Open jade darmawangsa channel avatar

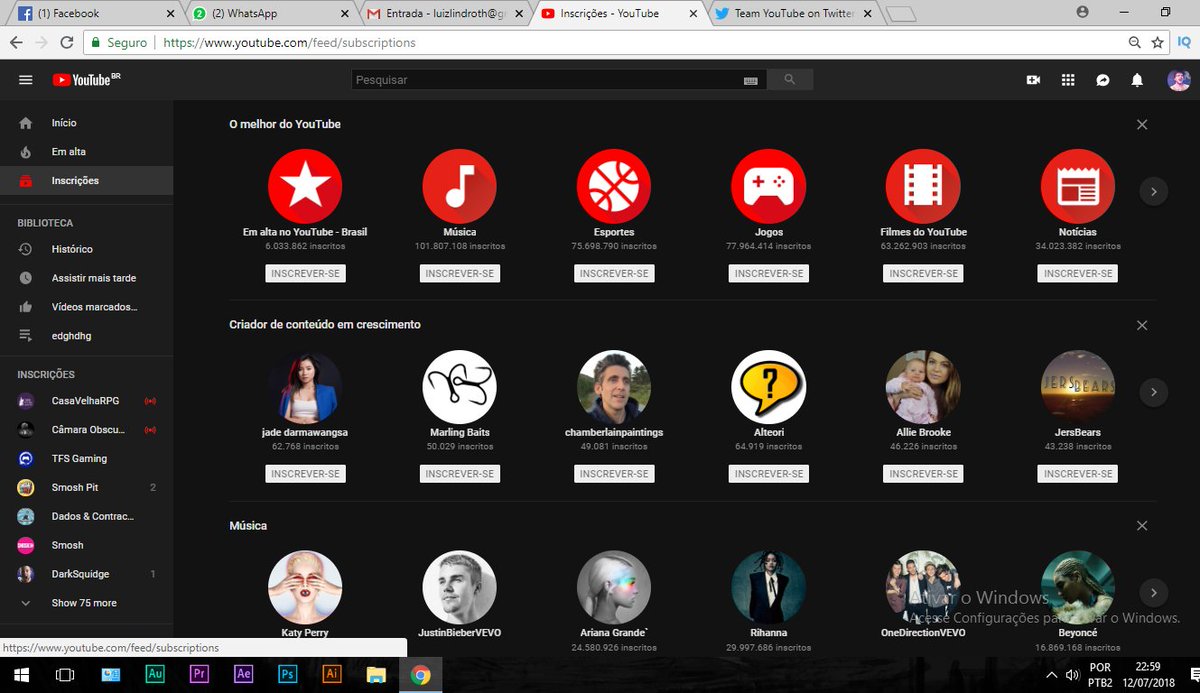tap(305, 387)
